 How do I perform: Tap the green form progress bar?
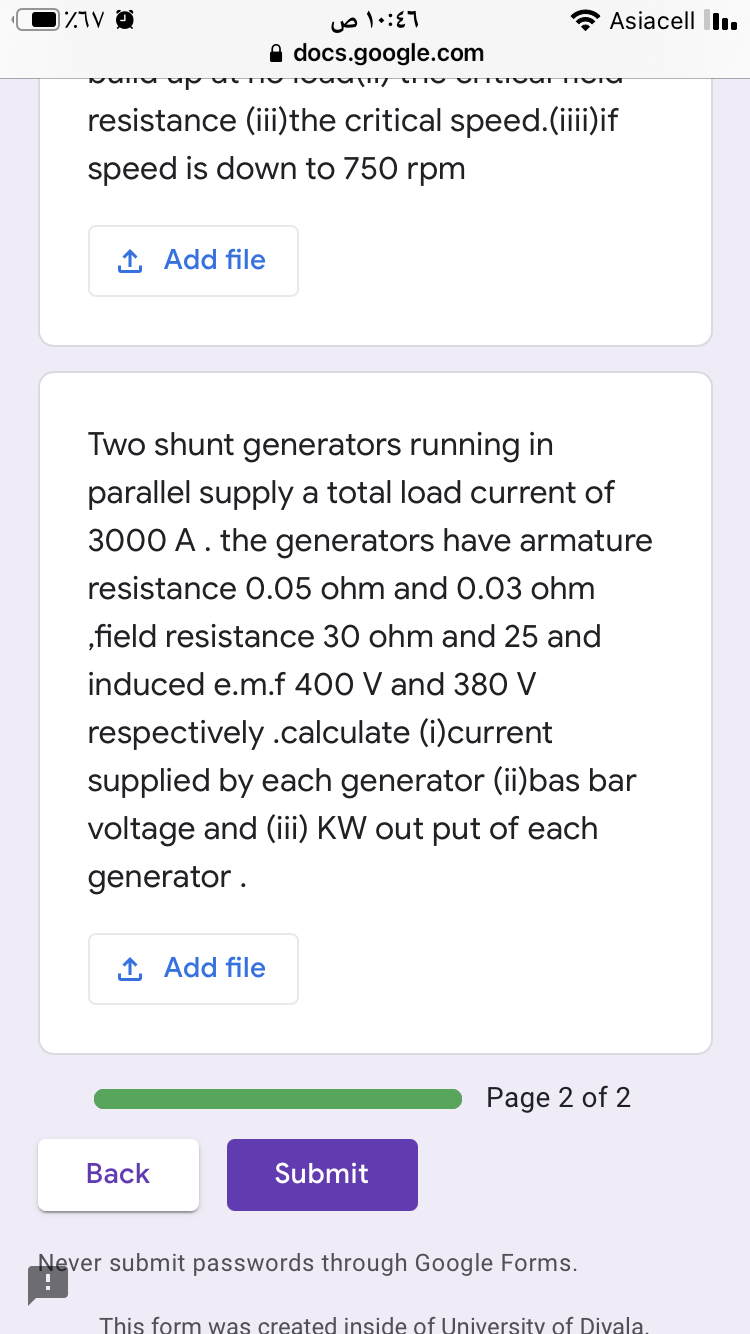[278, 1099]
